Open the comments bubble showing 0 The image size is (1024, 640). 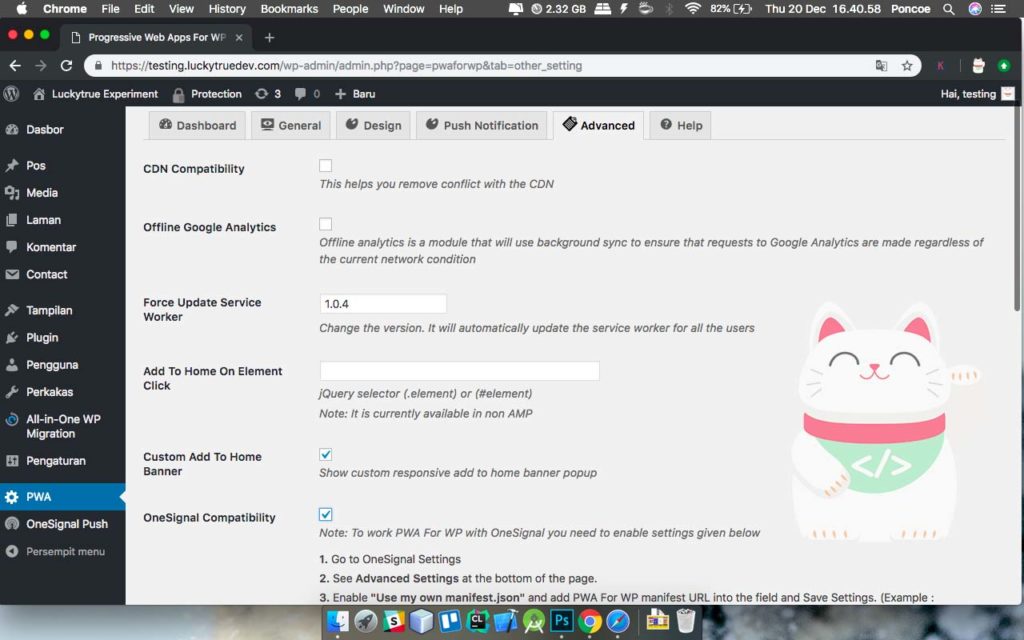point(307,94)
